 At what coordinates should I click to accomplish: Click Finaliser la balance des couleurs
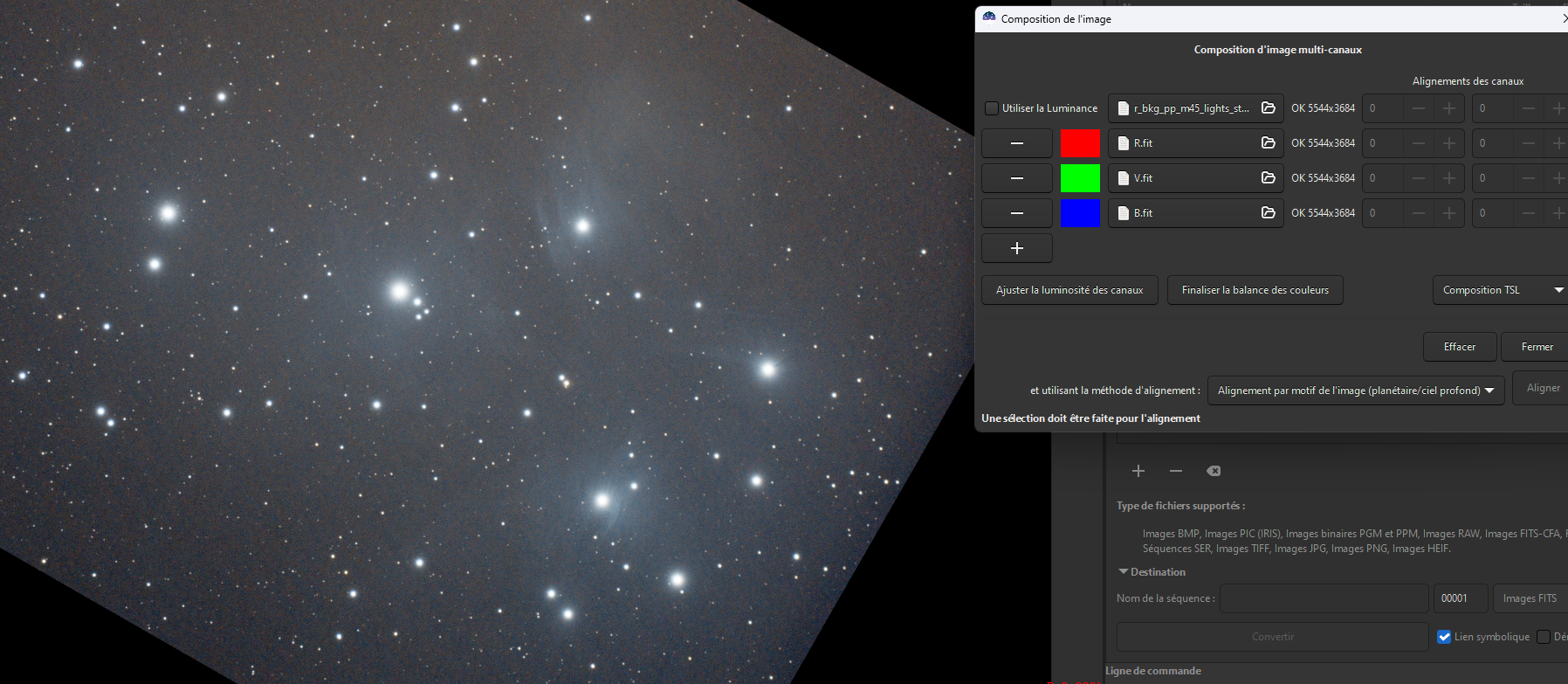tap(1255, 290)
